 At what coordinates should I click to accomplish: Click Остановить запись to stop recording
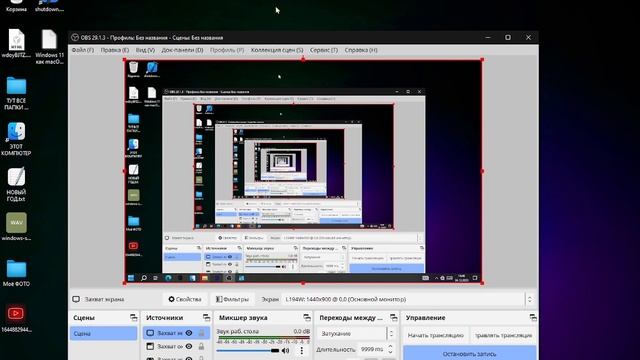pyautogui.click(x=469, y=353)
